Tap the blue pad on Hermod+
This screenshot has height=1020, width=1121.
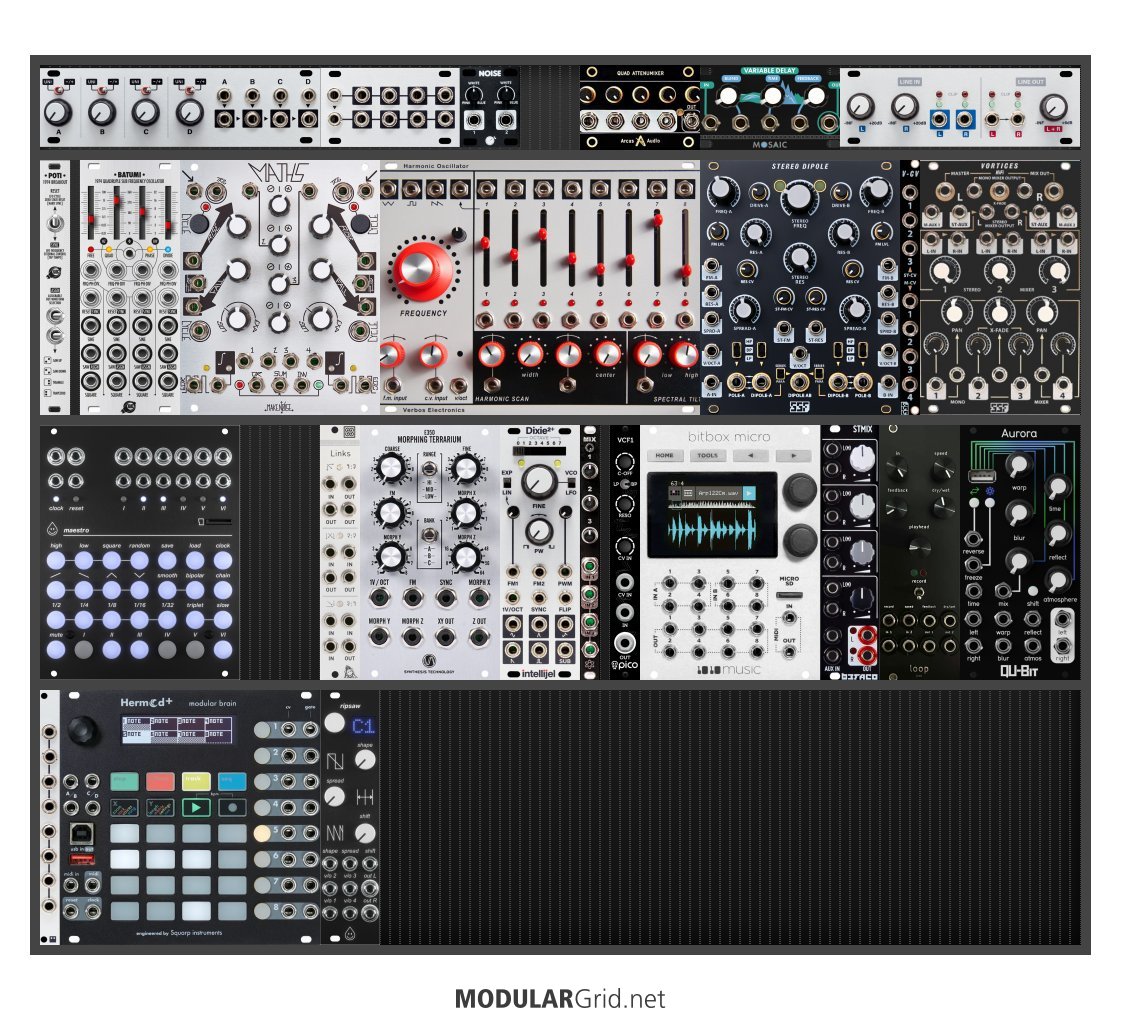(x=232, y=781)
